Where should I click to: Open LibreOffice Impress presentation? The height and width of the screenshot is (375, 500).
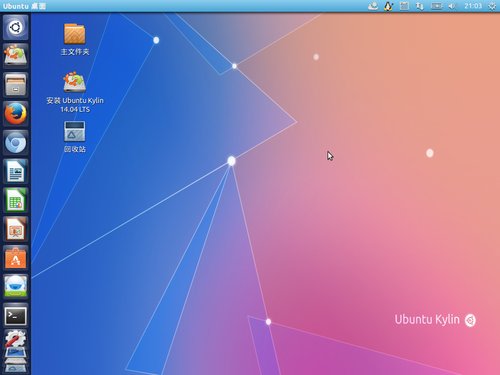[15, 229]
